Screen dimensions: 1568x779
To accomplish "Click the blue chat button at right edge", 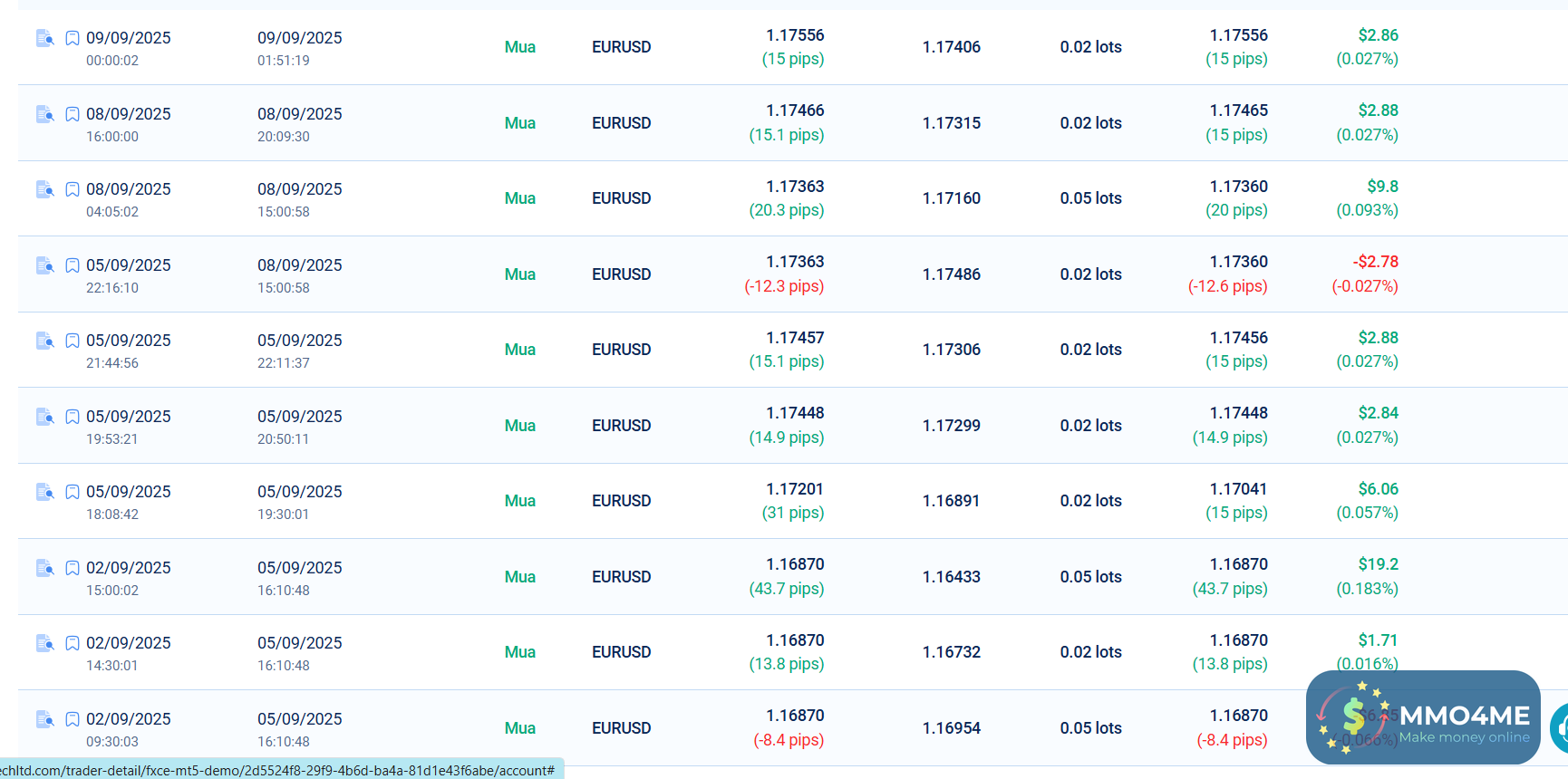I will tap(1561, 726).
